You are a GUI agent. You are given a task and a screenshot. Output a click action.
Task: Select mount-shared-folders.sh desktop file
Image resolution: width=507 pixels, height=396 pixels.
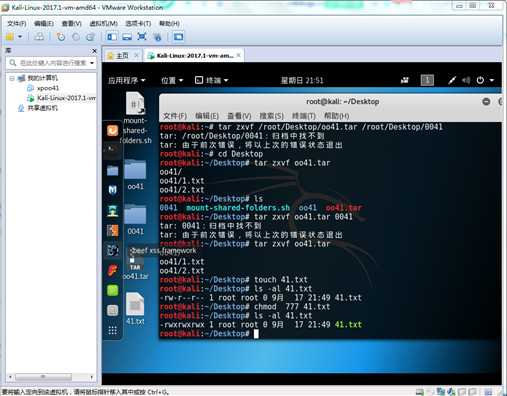point(135,118)
